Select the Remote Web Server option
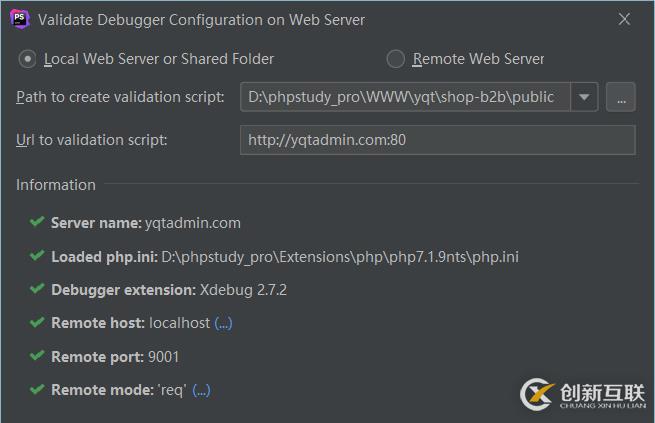This screenshot has width=655, height=423. [396, 59]
